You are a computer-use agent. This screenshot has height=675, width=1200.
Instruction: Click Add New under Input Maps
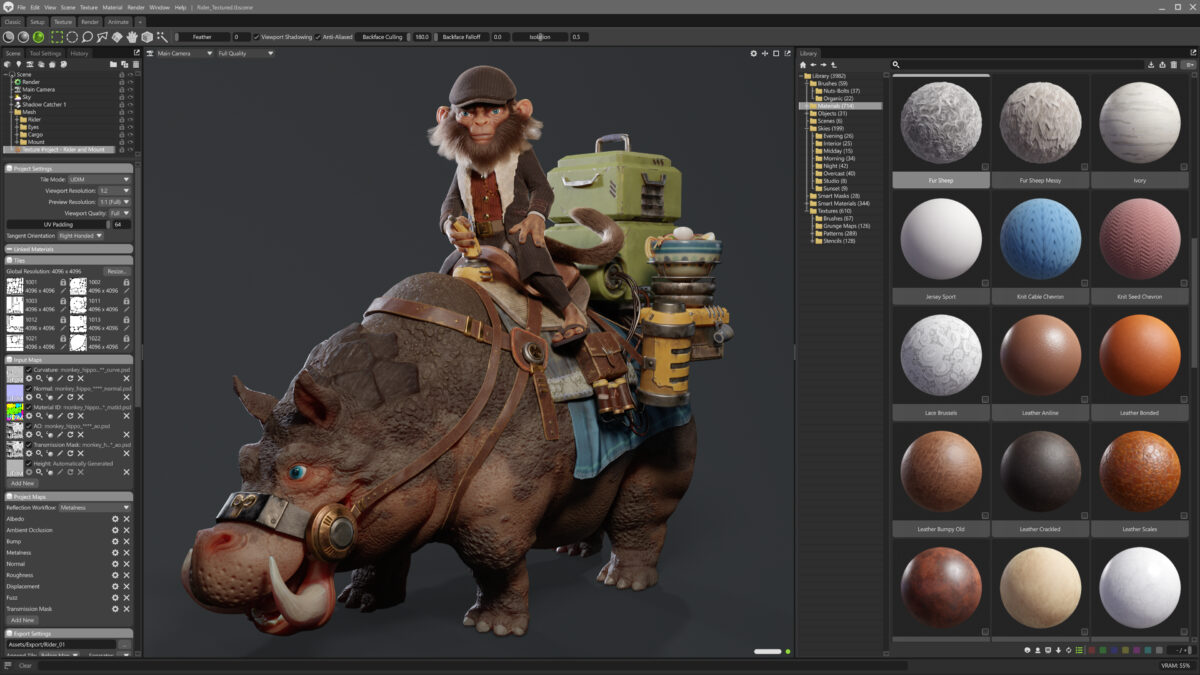22,483
